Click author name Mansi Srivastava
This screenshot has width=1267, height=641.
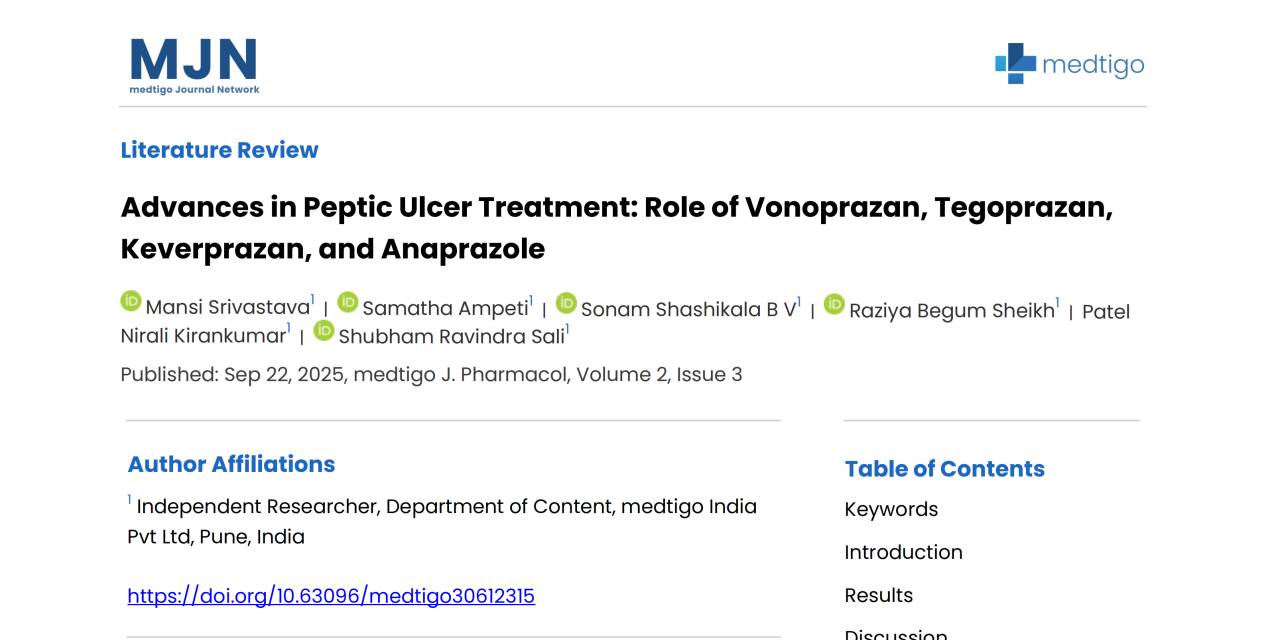227,308
